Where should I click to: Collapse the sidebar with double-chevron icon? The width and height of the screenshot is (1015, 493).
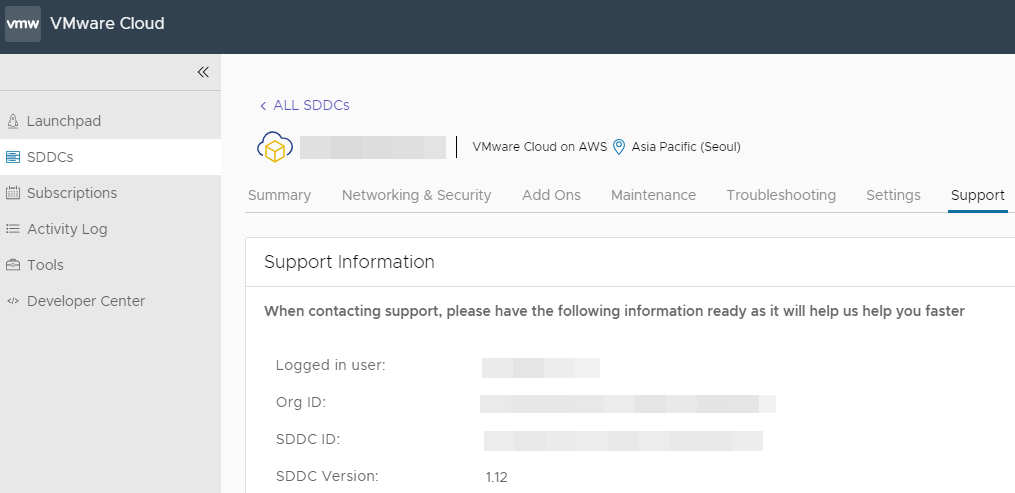203,72
